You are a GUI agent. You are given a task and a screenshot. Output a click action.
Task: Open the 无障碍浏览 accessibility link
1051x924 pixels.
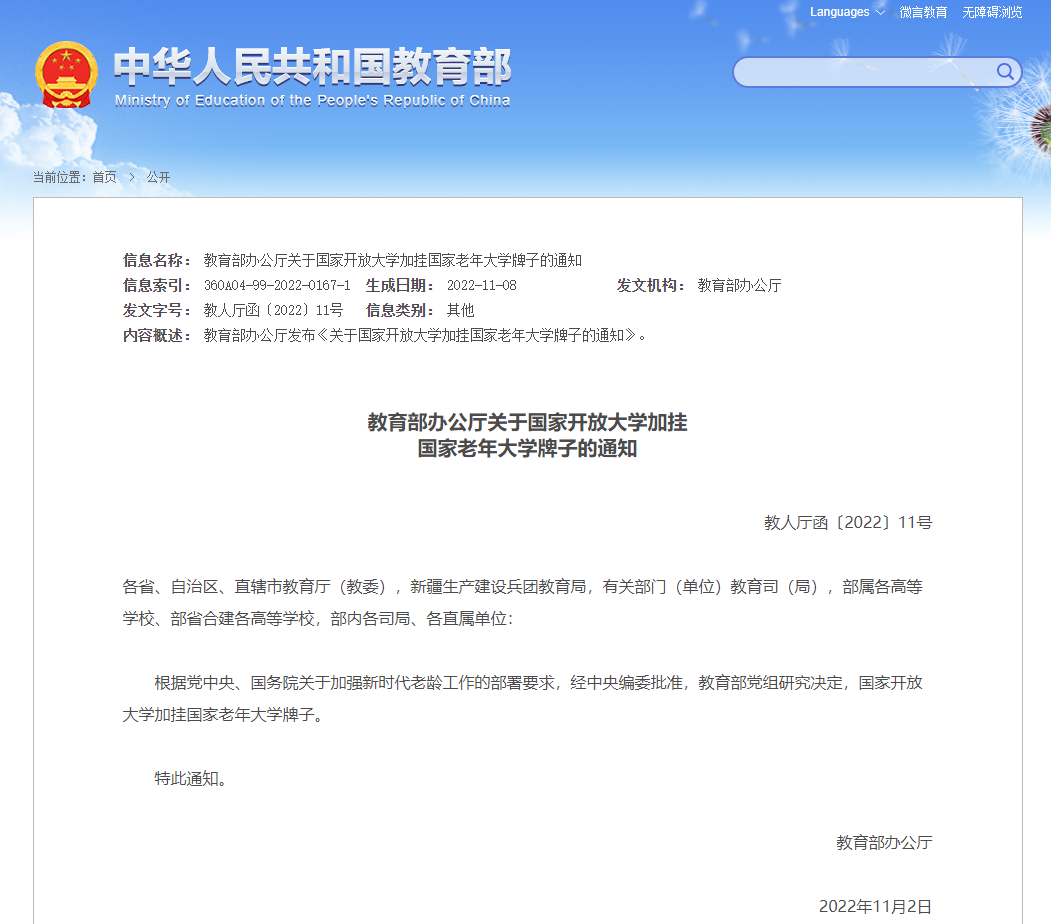[x=992, y=12]
